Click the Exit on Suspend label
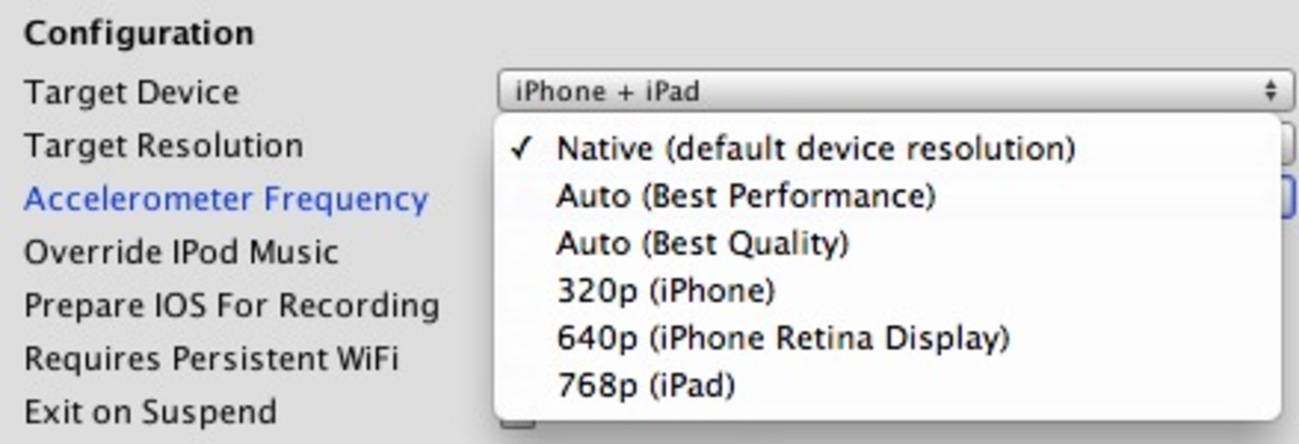The height and width of the screenshot is (444, 1299). [x=150, y=411]
